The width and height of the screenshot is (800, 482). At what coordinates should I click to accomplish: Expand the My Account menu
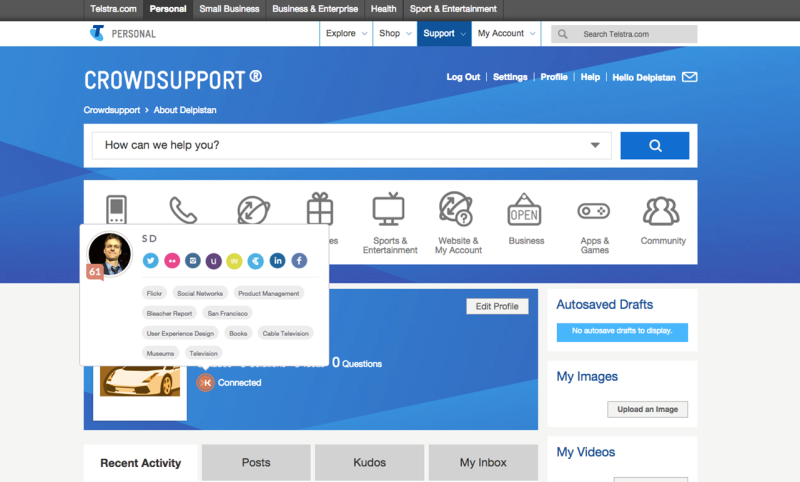pos(506,33)
